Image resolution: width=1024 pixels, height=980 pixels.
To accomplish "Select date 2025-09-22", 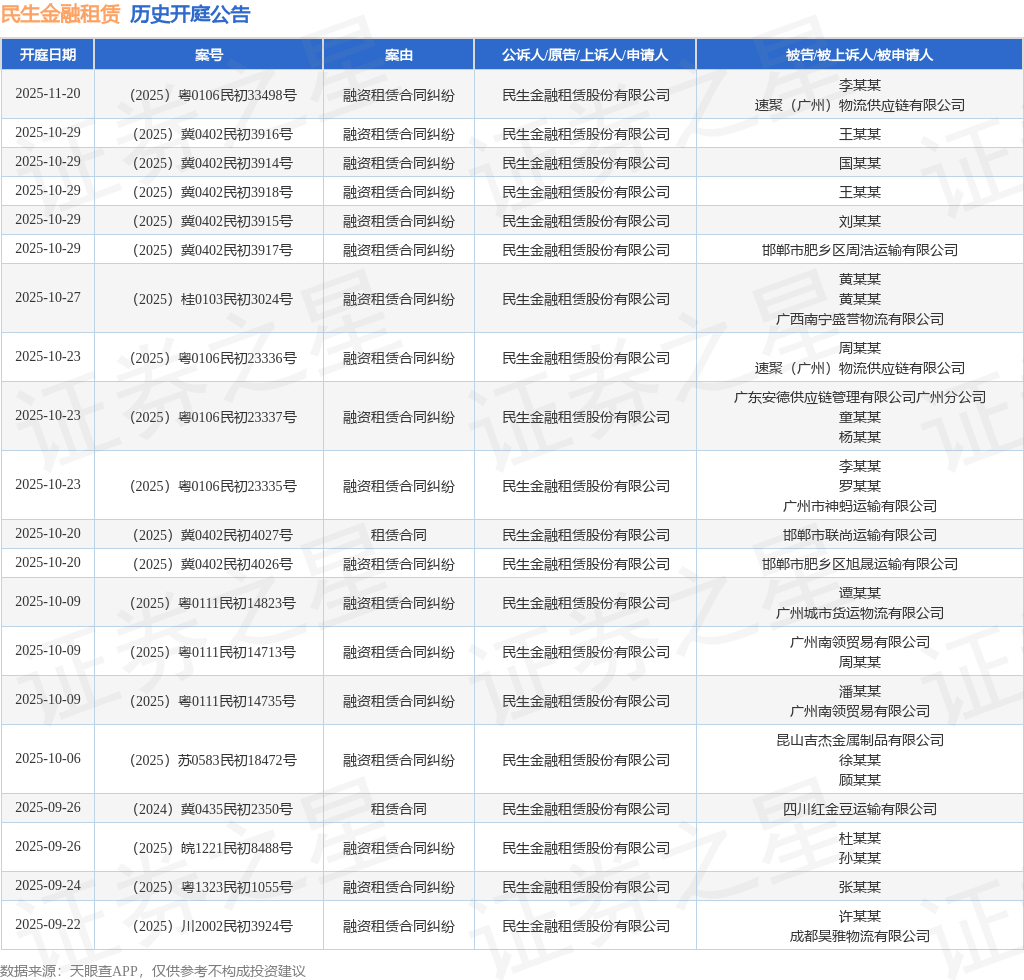I will (48, 925).
